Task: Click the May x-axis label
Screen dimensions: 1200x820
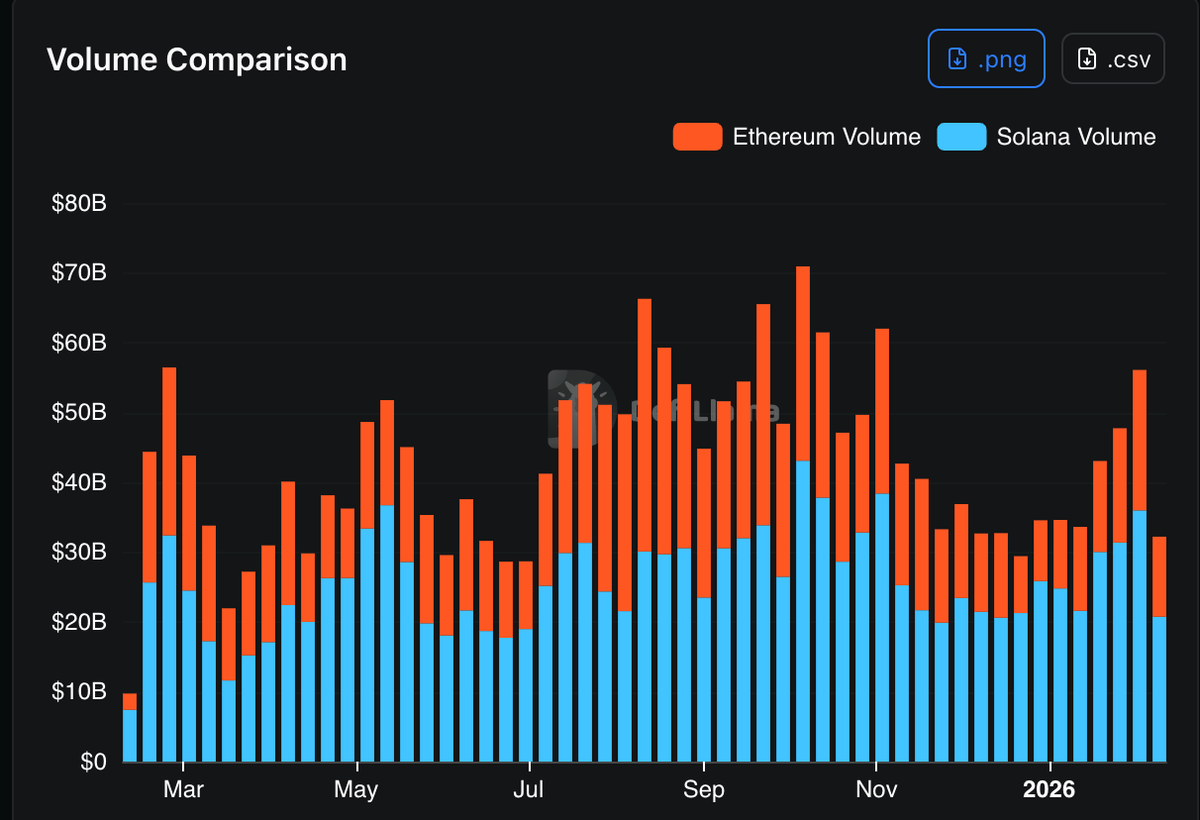Action: click(x=356, y=790)
